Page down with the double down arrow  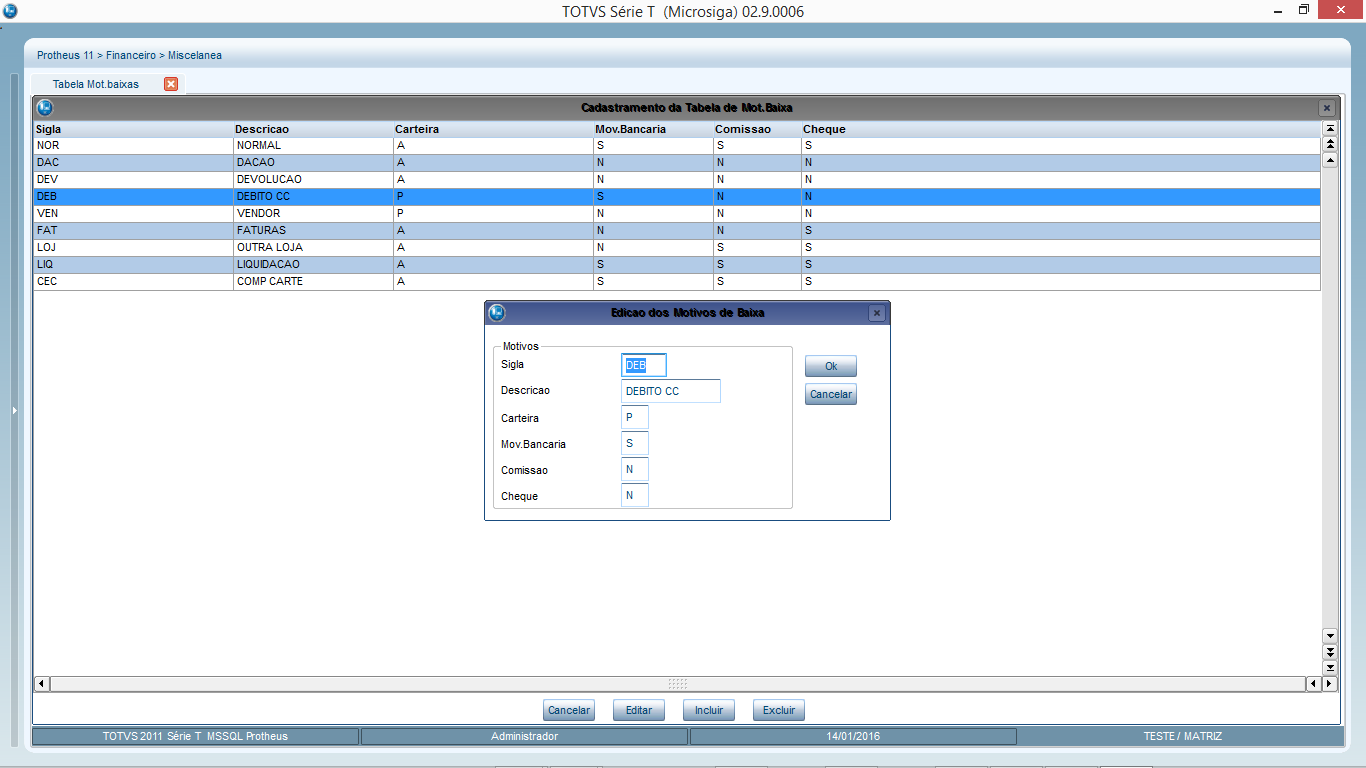pos(1330,652)
